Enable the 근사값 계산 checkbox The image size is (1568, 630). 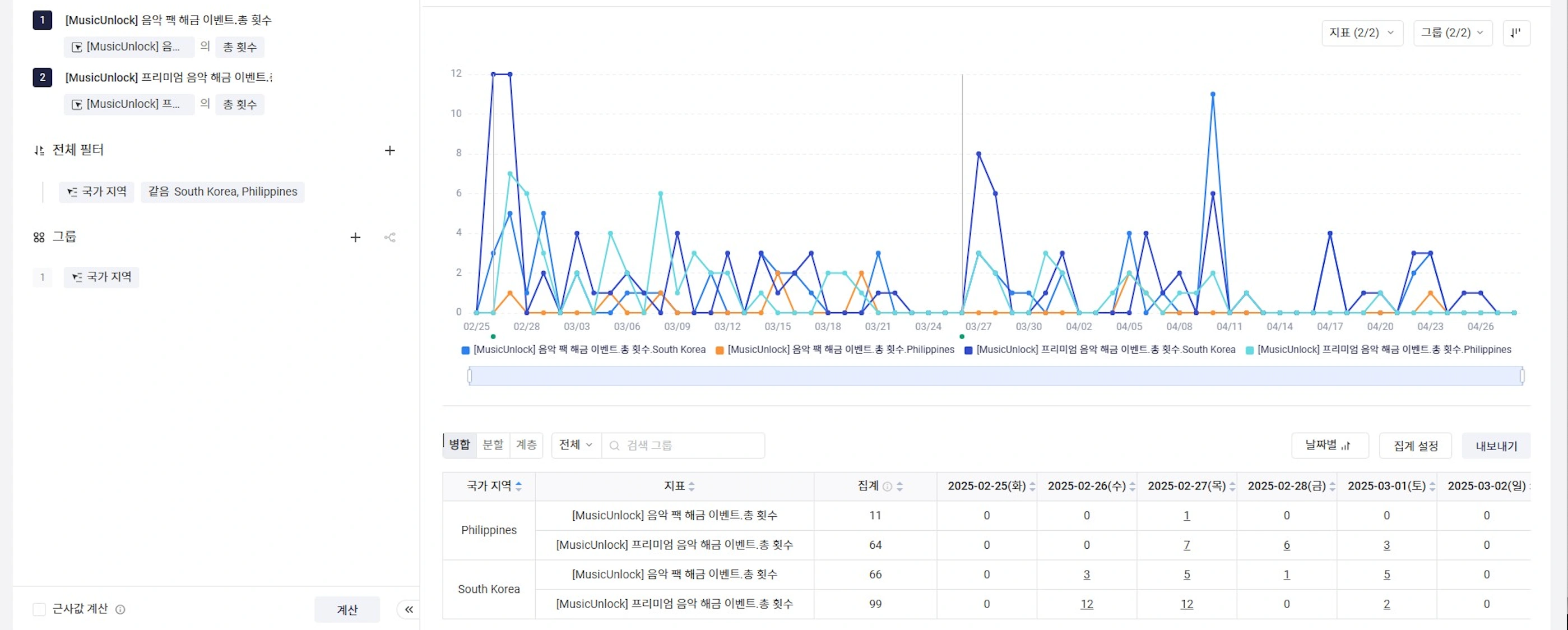click(x=39, y=609)
